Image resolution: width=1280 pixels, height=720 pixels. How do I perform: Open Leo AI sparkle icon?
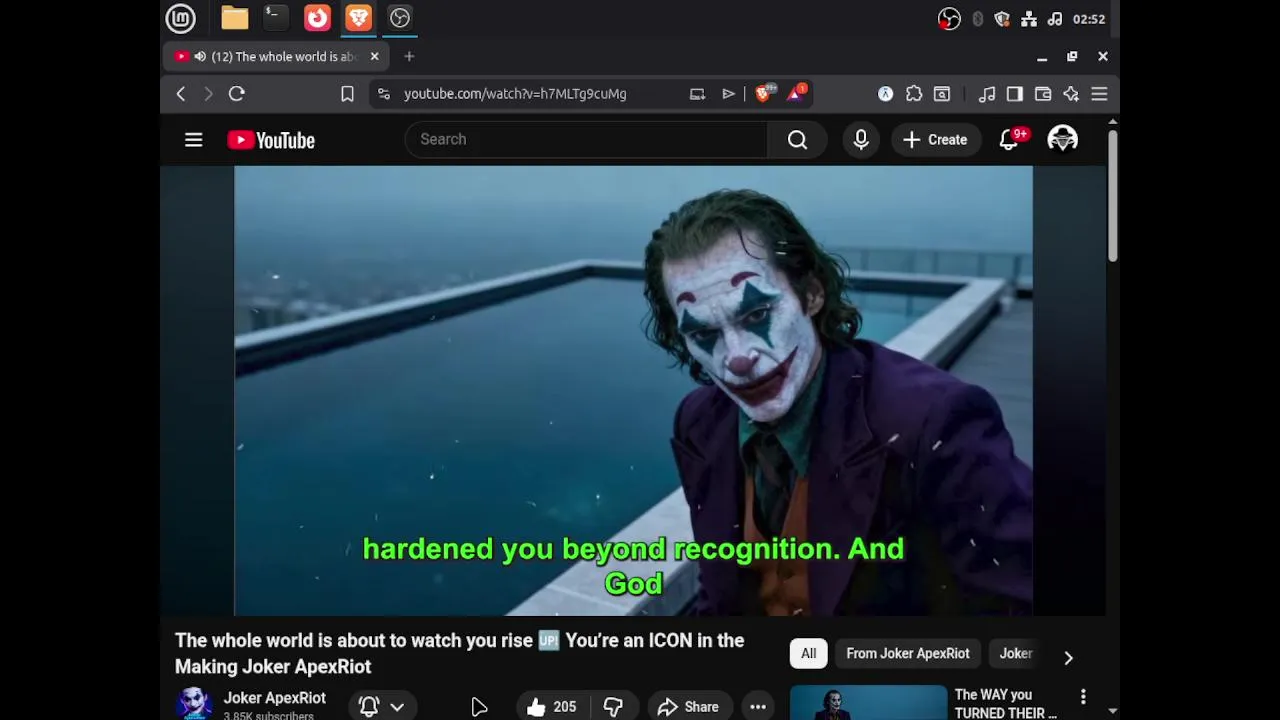coord(1071,93)
